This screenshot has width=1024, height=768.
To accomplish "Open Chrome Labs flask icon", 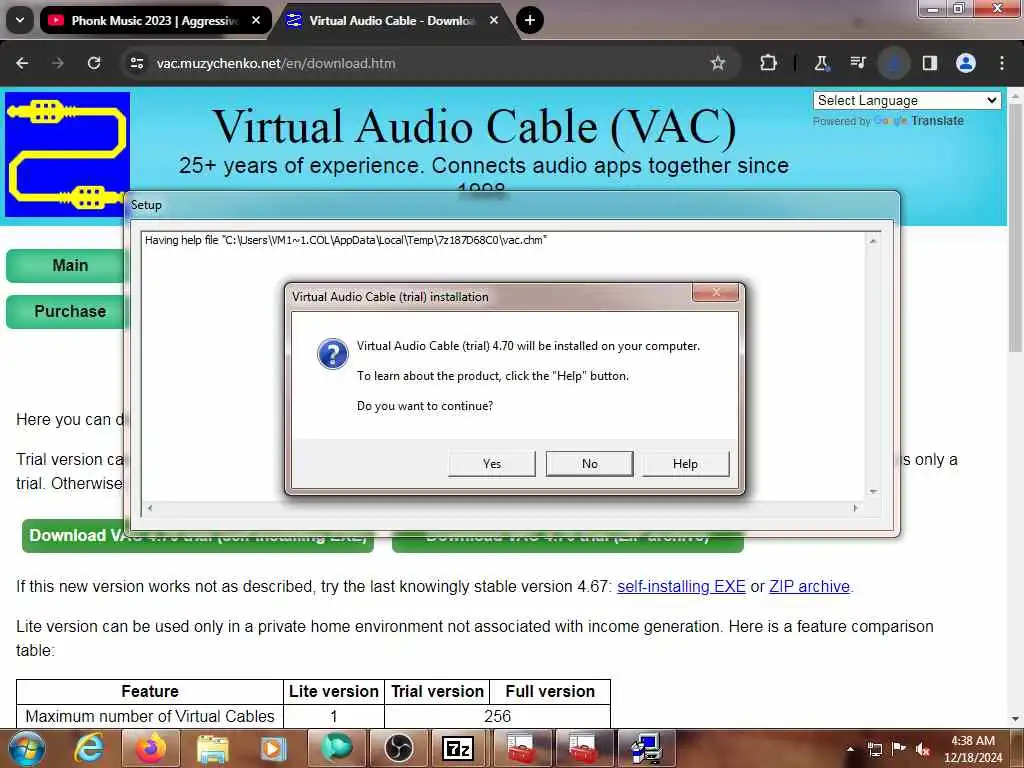I will pos(822,63).
